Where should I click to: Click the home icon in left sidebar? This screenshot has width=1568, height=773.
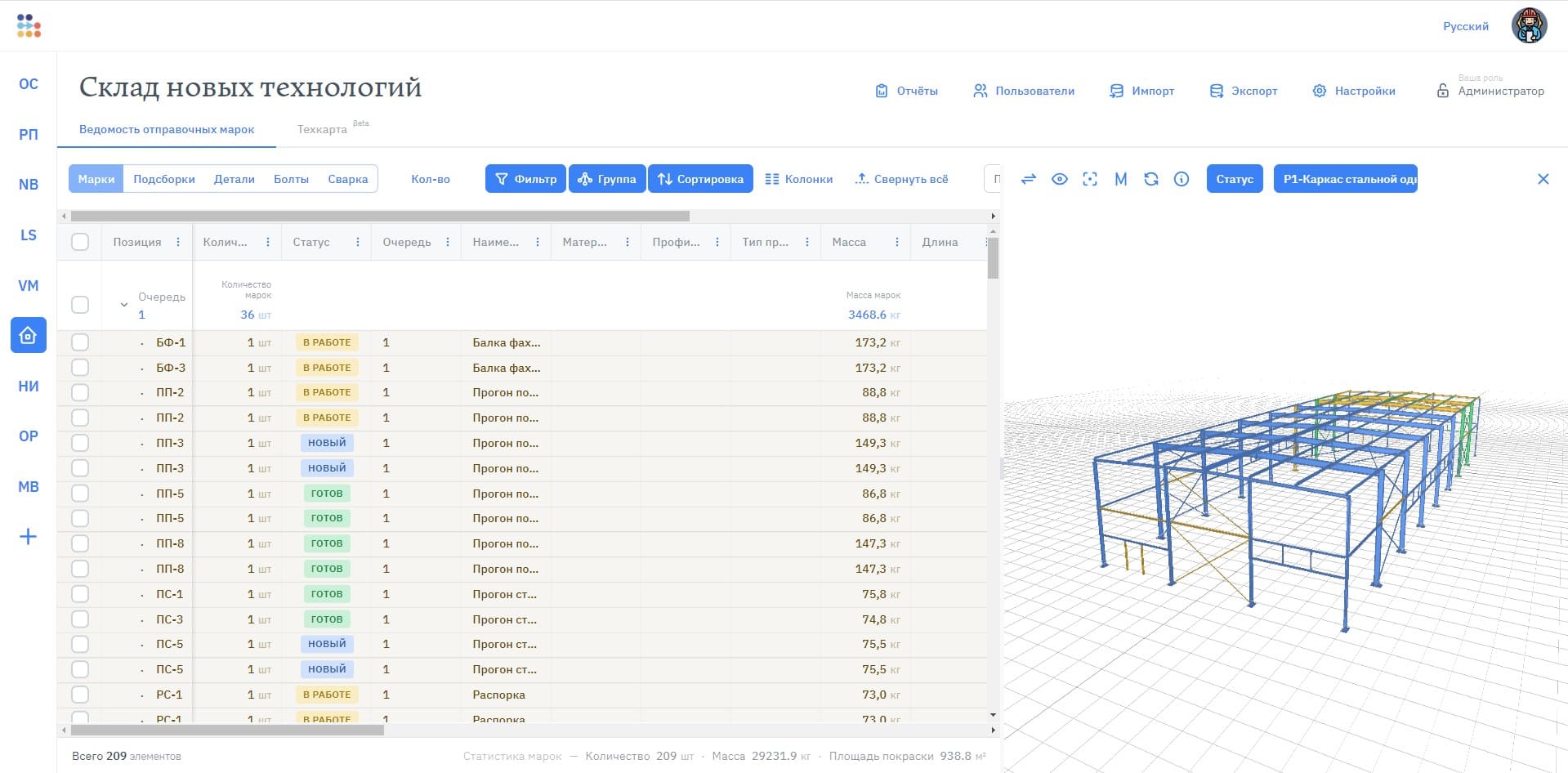point(28,336)
